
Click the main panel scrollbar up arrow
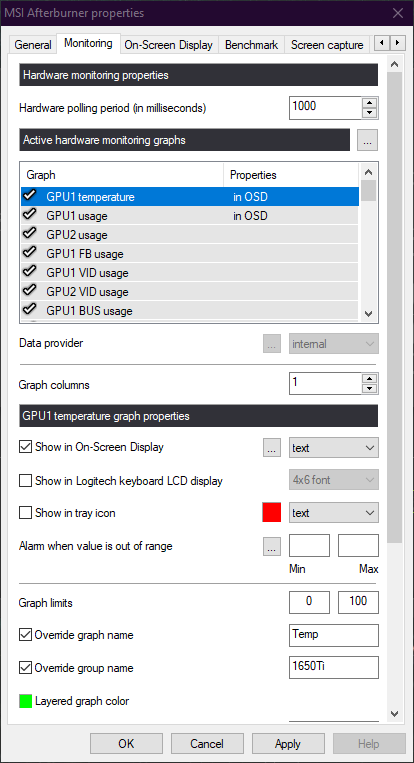[395, 65]
